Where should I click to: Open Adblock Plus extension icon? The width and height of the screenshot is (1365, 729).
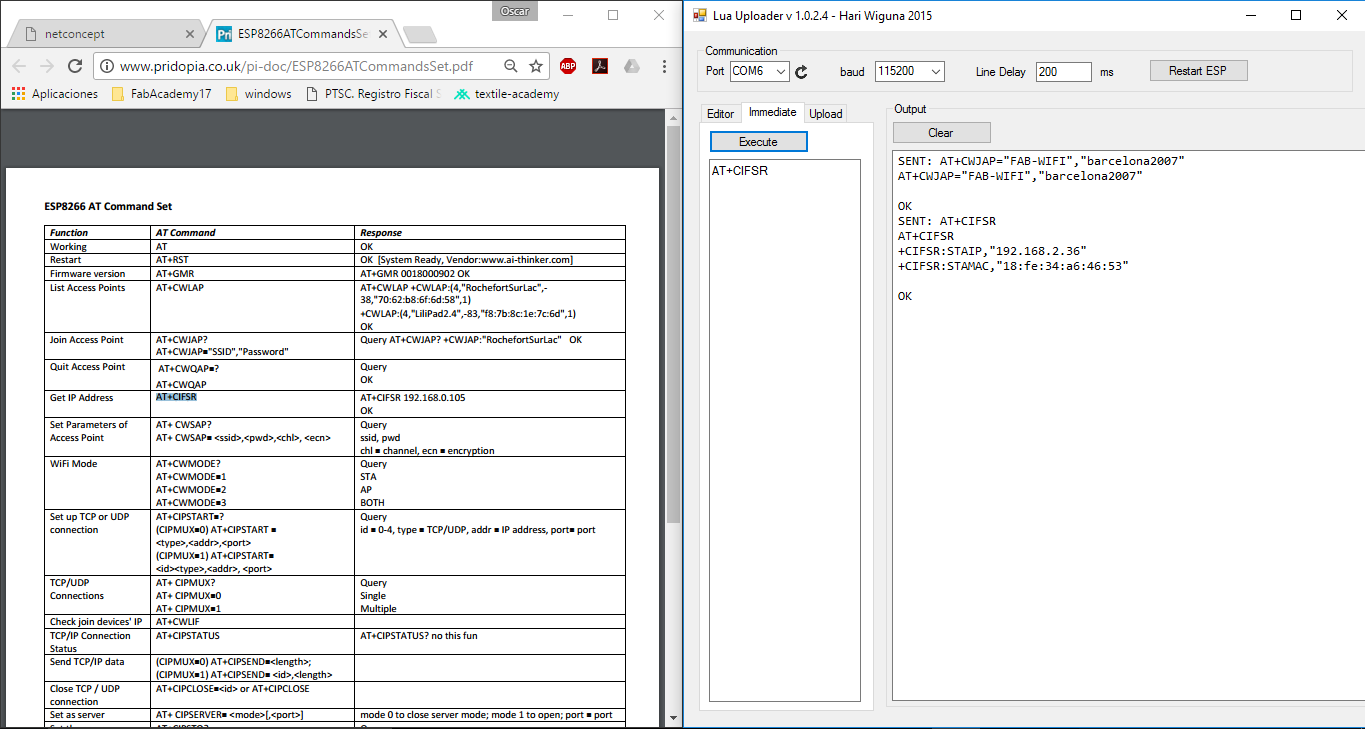pos(568,66)
